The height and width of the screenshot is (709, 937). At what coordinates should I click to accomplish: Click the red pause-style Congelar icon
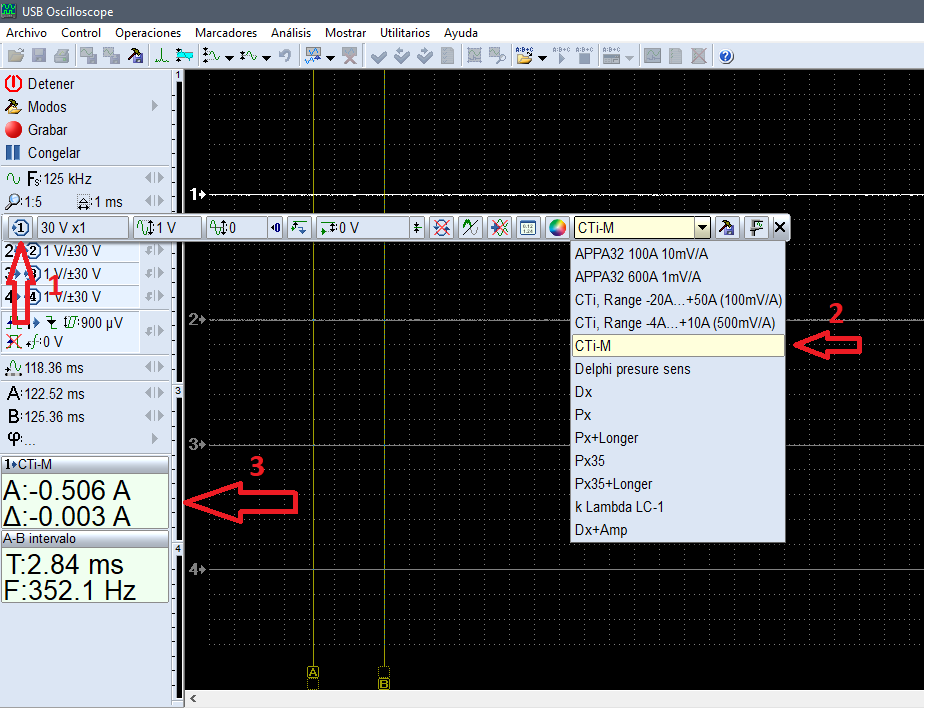14,153
